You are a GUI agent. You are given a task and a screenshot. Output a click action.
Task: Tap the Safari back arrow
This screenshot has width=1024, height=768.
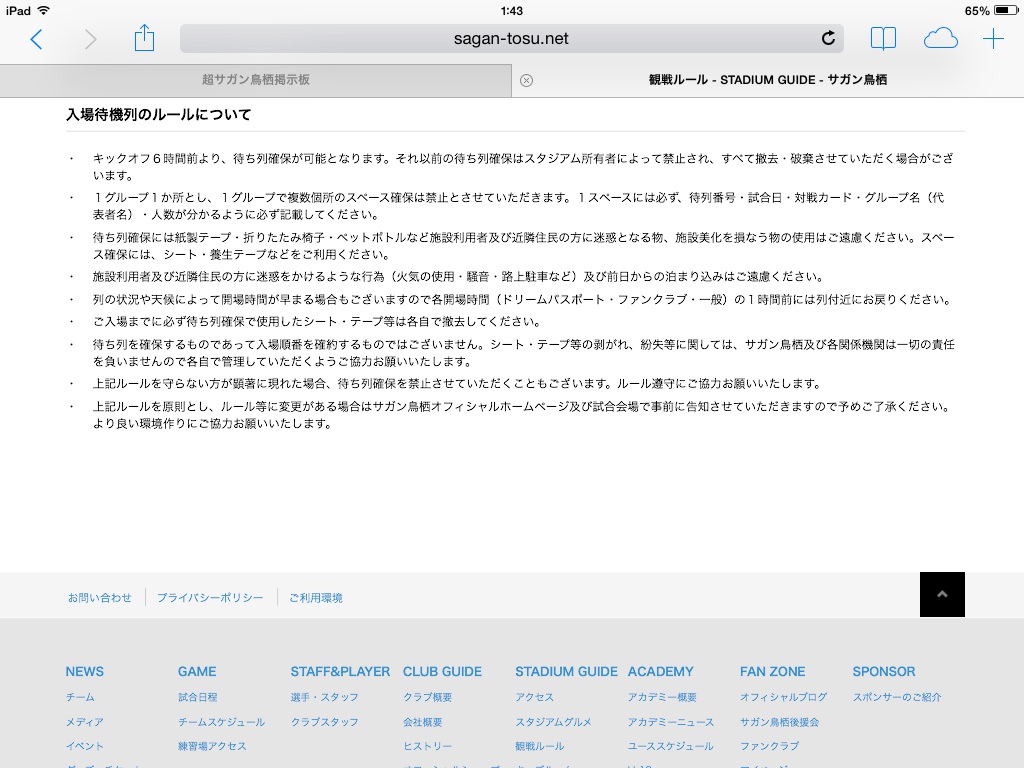point(37,39)
